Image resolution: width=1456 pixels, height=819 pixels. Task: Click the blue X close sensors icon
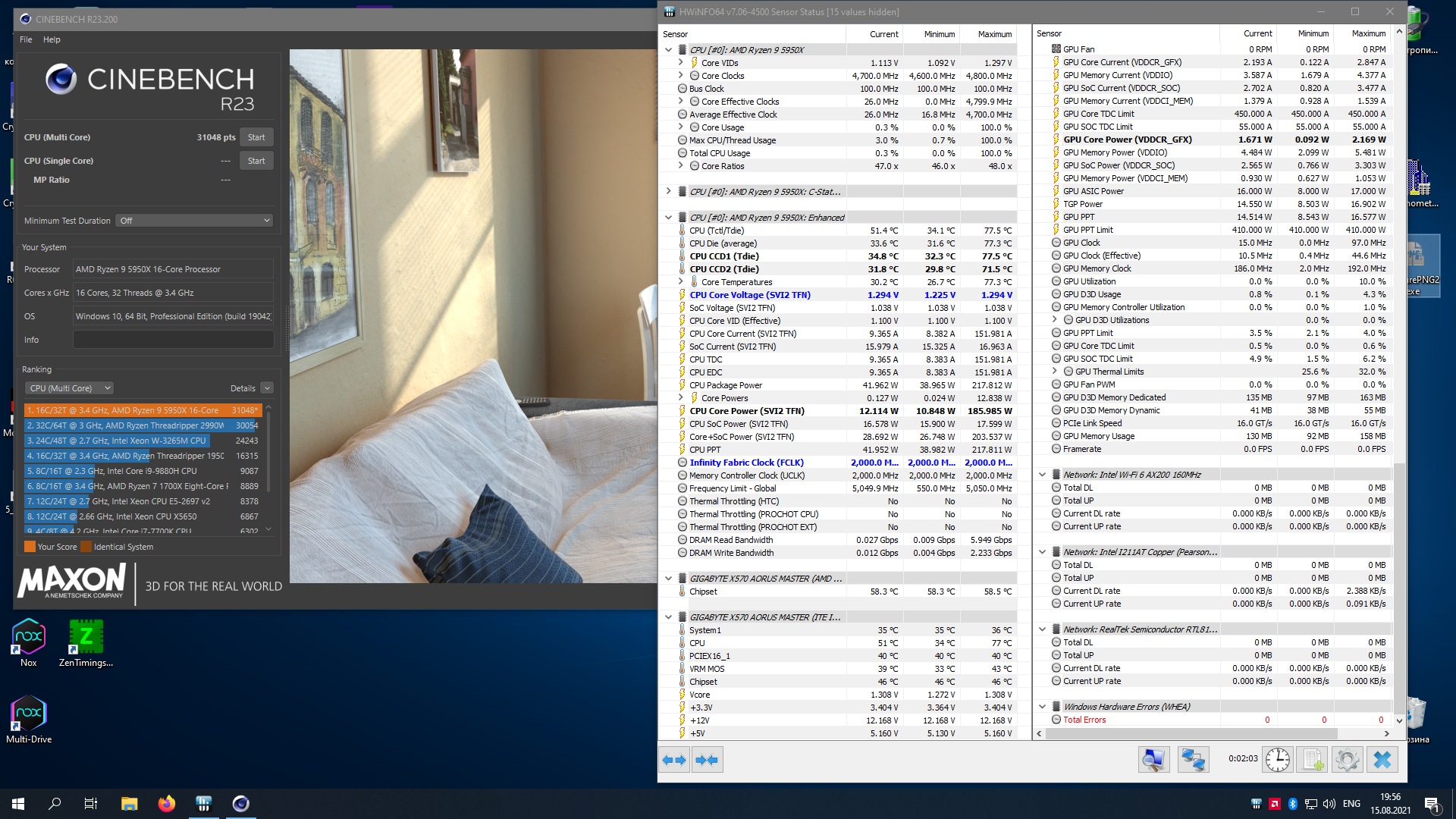1382,760
